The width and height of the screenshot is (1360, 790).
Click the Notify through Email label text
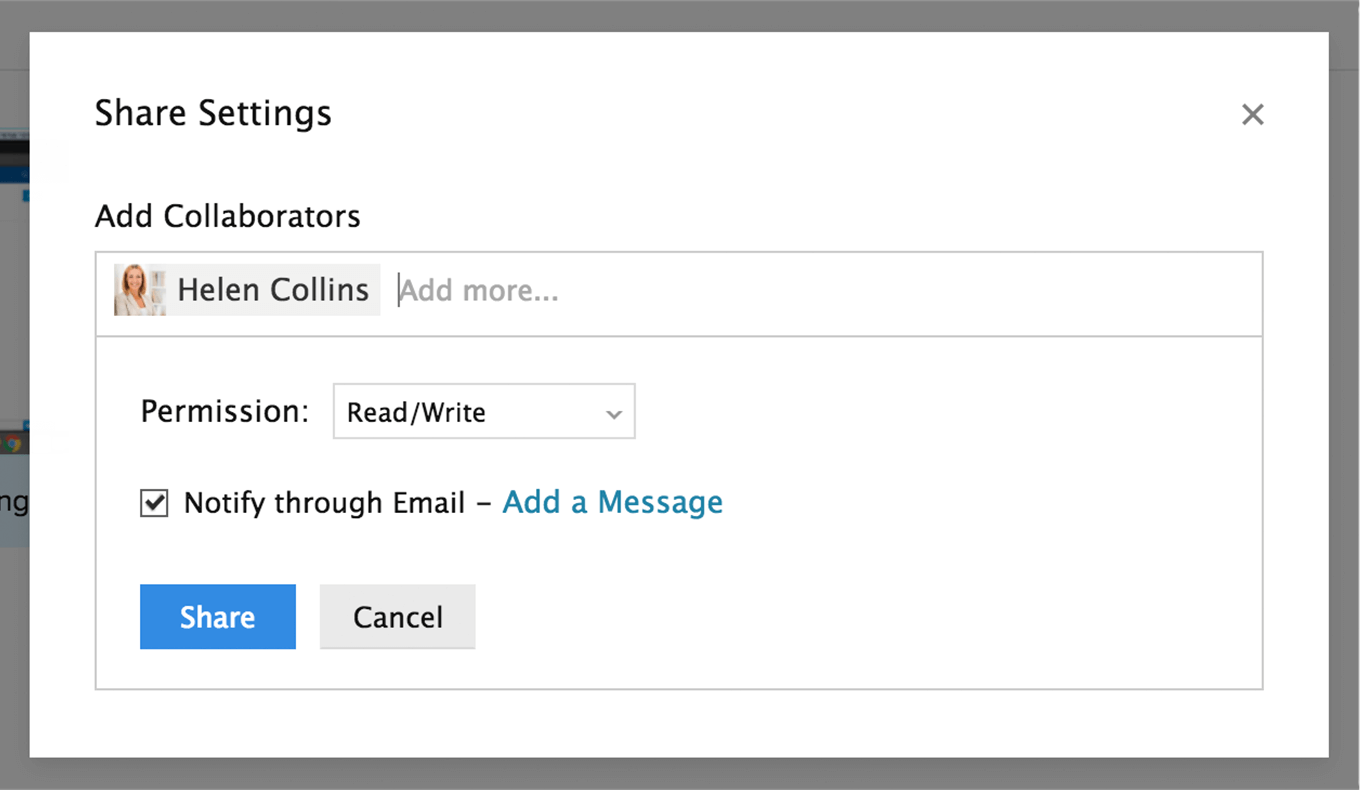[x=324, y=503]
